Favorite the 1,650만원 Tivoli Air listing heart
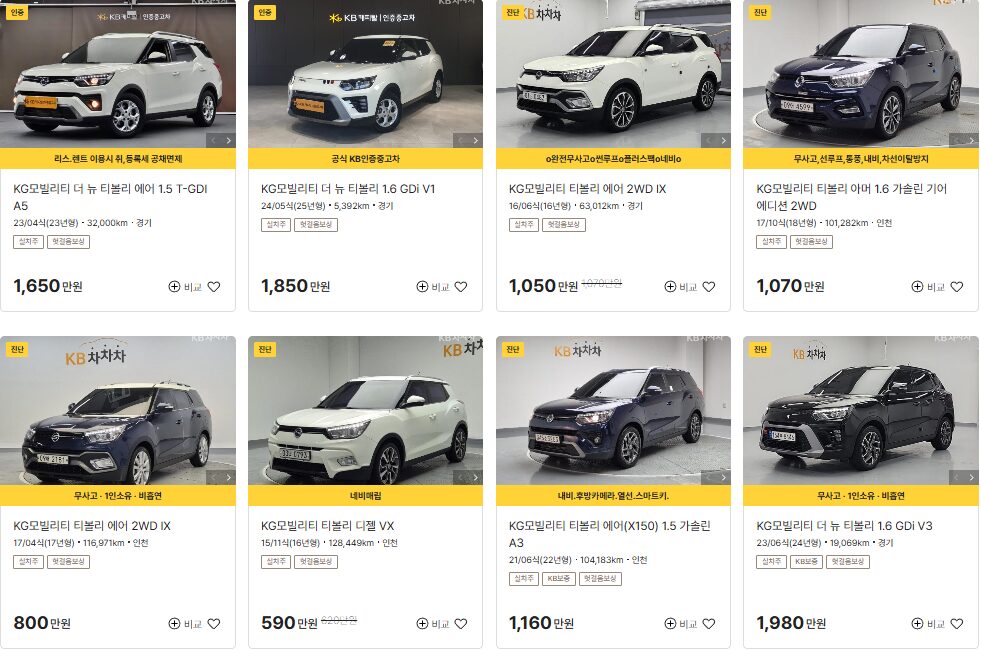The height and width of the screenshot is (650, 981). click(x=214, y=287)
